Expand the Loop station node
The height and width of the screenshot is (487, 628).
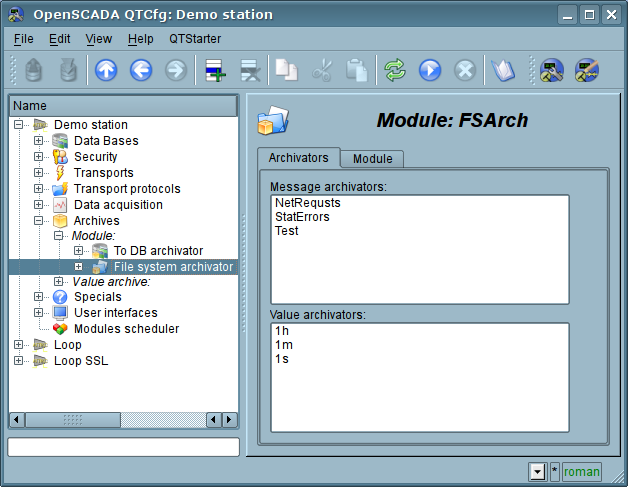(18, 345)
